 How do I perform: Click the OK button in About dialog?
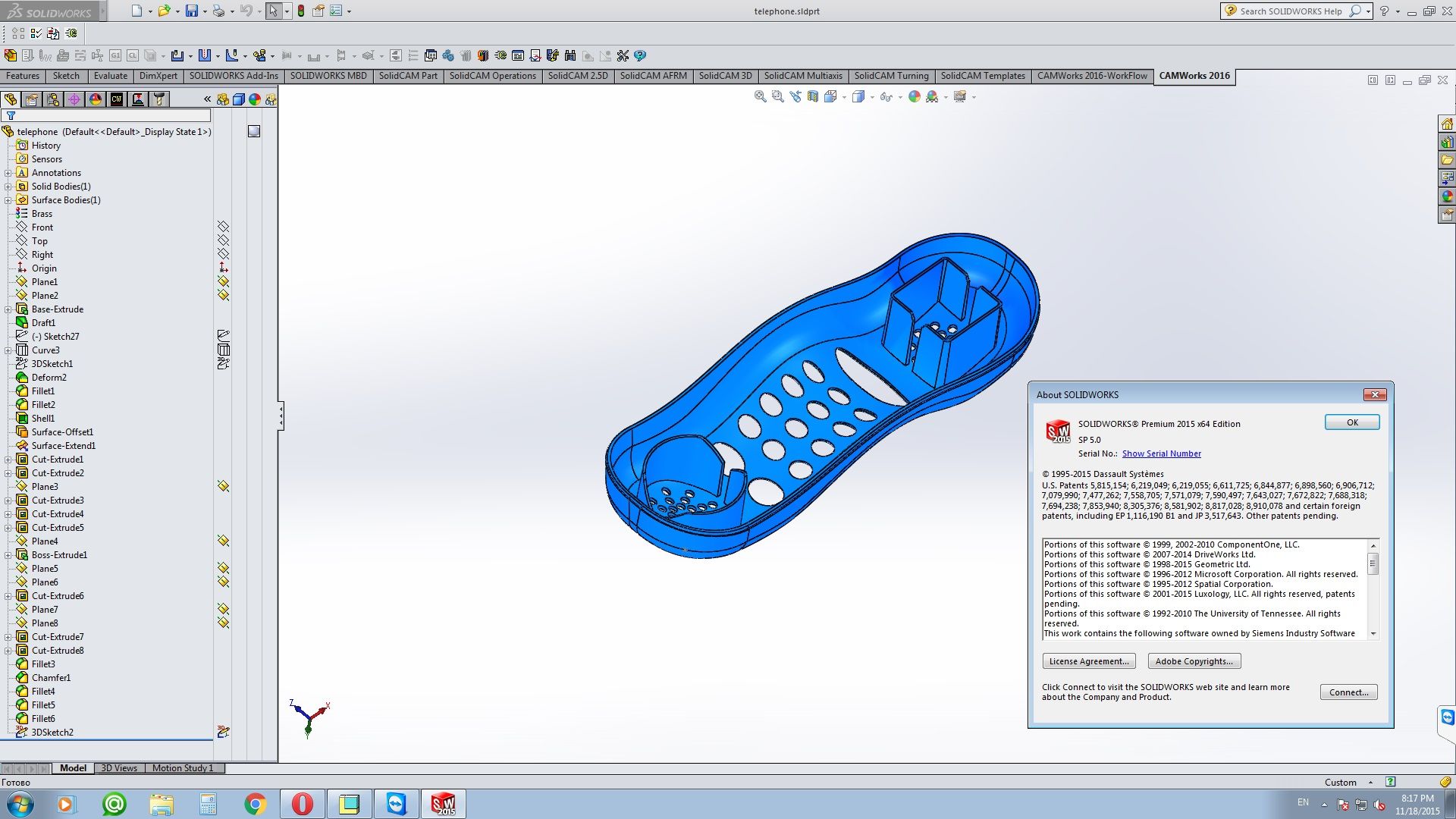(1352, 421)
